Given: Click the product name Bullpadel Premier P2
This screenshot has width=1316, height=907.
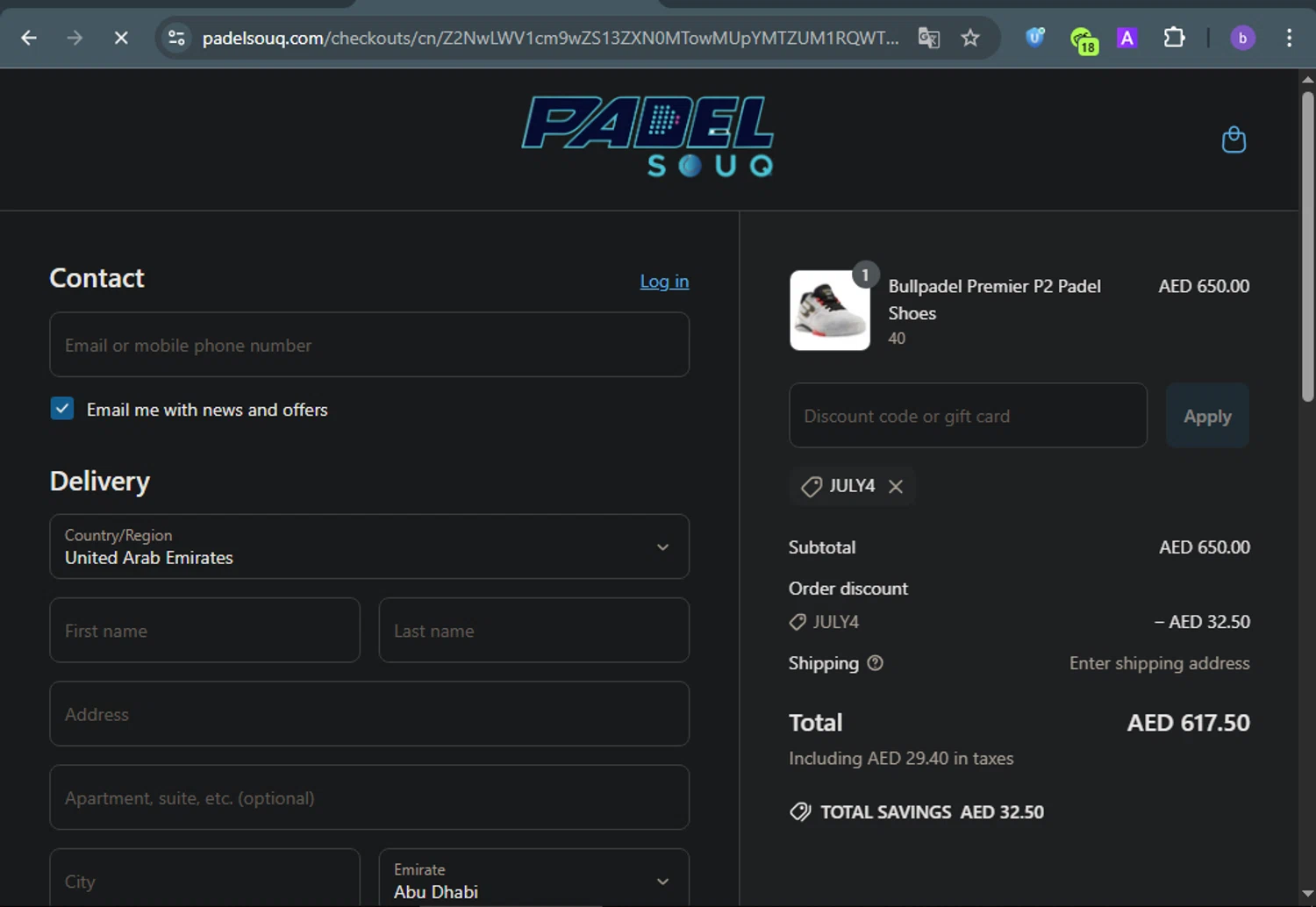Looking at the screenshot, I should coord(994,299).
